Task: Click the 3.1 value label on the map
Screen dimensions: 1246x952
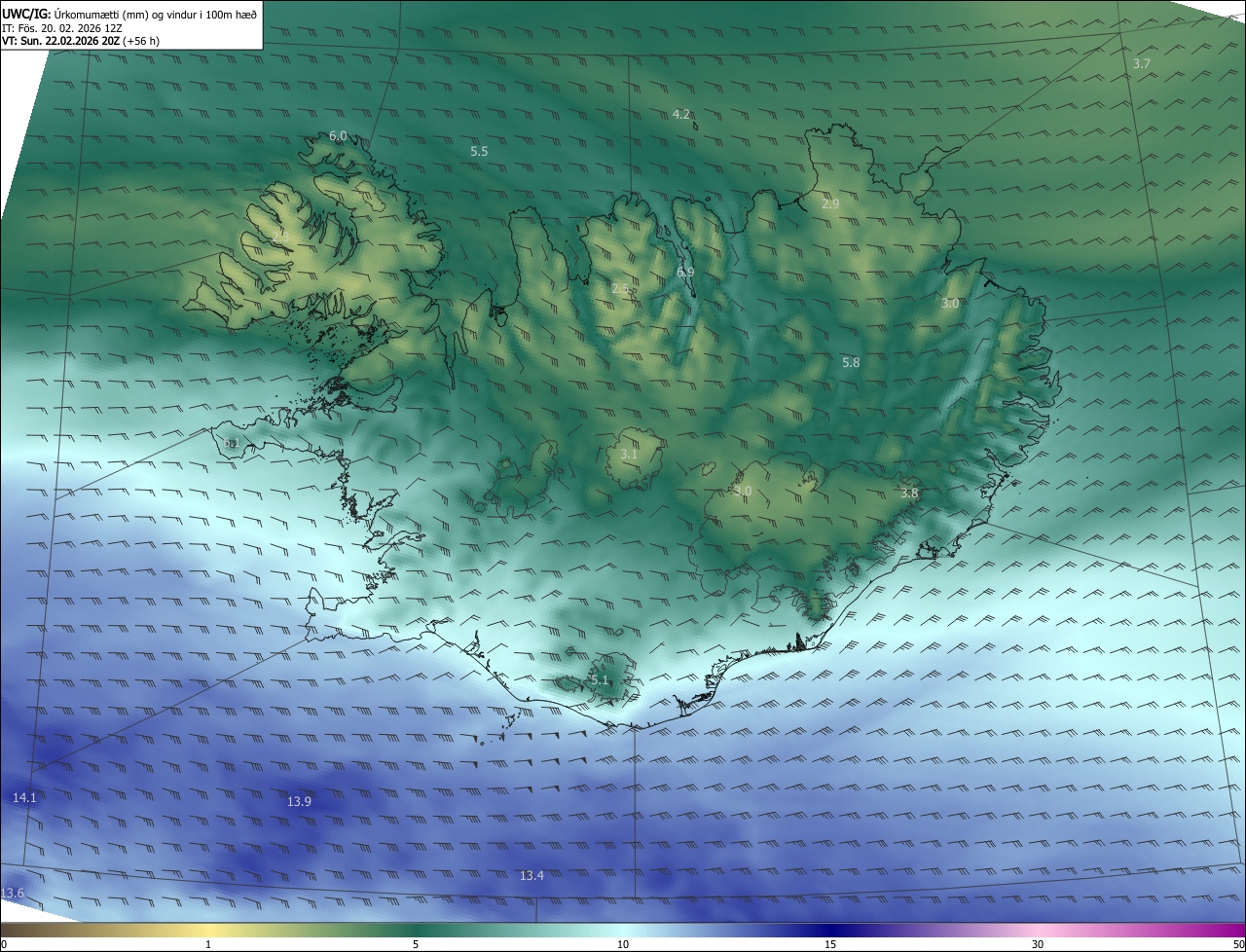Action: point(629,455)
